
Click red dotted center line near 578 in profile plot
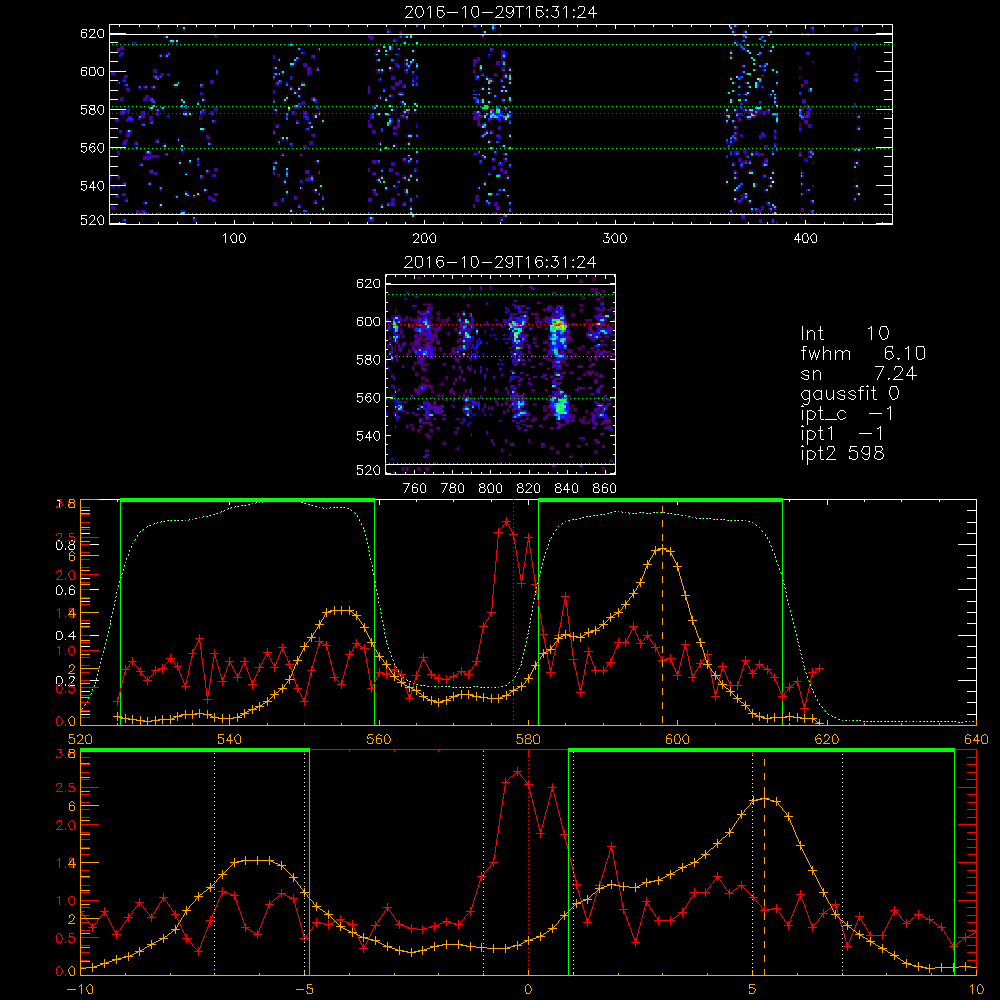513,612
